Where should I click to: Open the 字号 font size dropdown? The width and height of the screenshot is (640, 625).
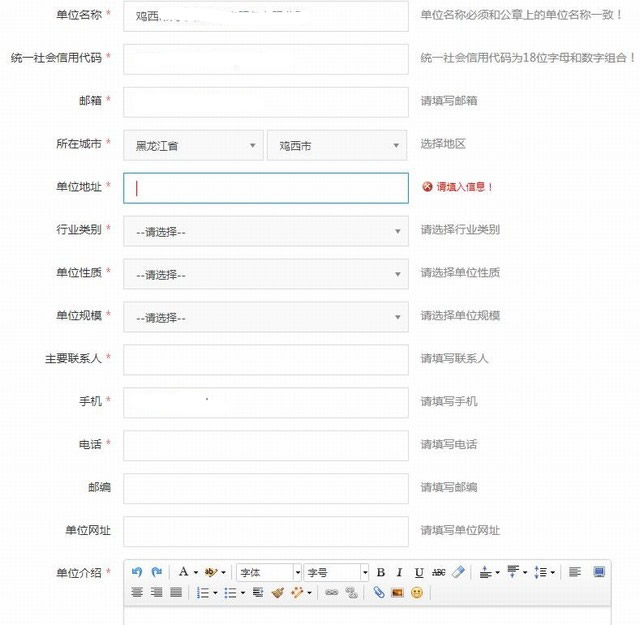point(336,572)
